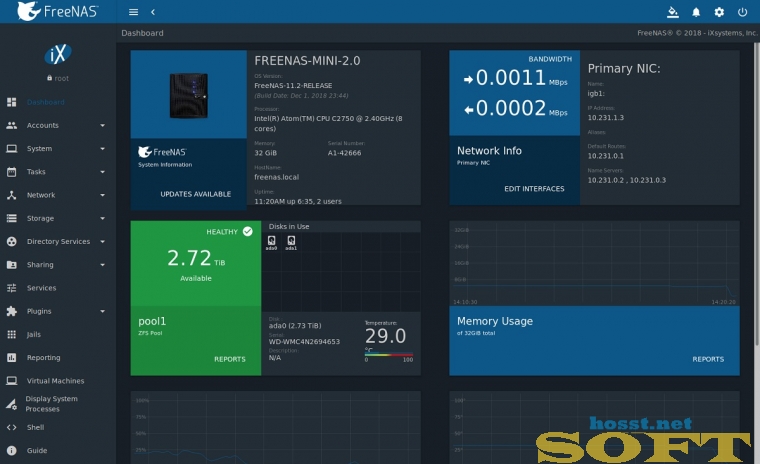Viewport: 760px width, 464px height.
Task: Click the Network topology icon
Action: pos(12,195)
